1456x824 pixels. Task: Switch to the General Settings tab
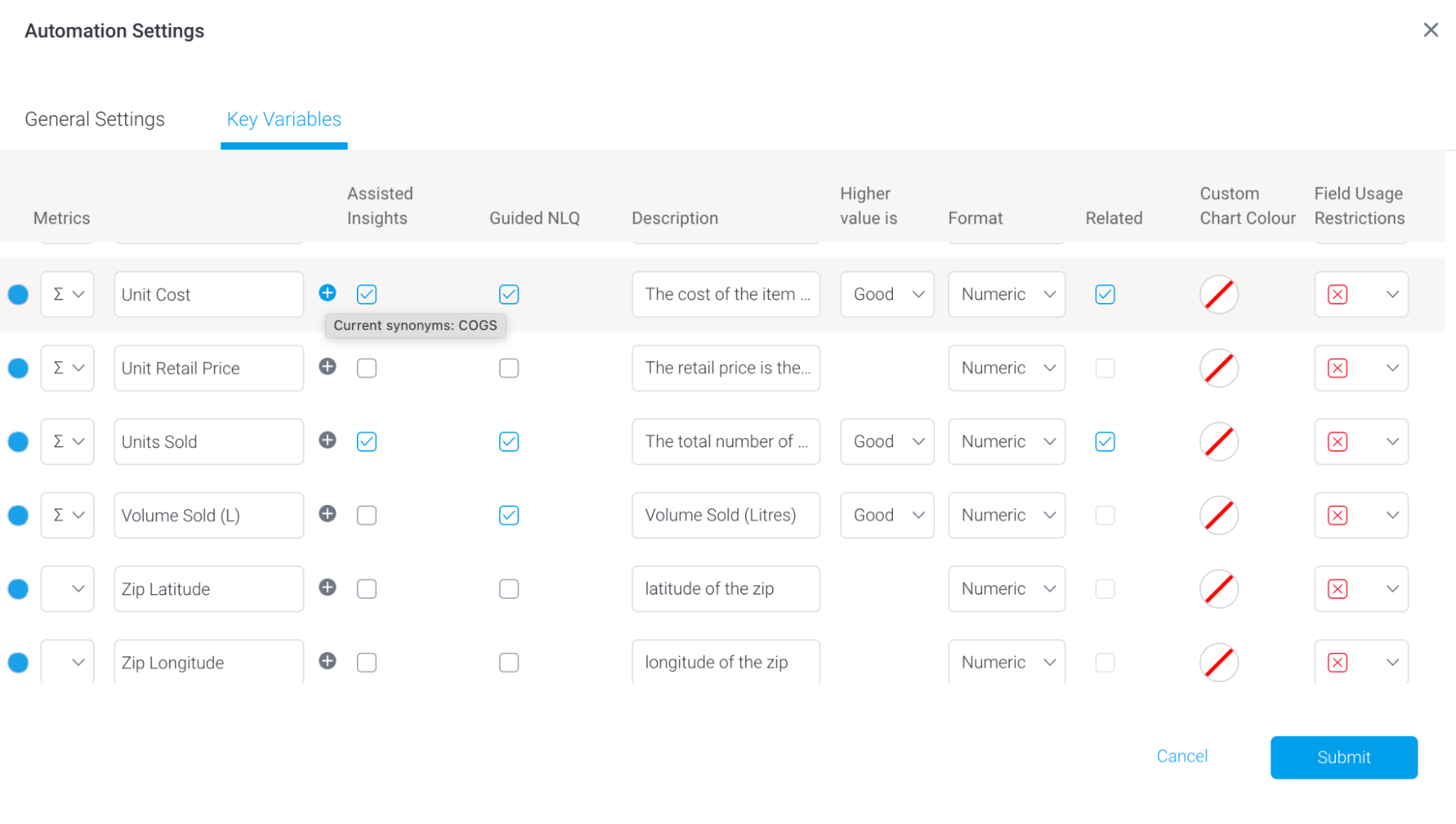(x=95, y=119)
